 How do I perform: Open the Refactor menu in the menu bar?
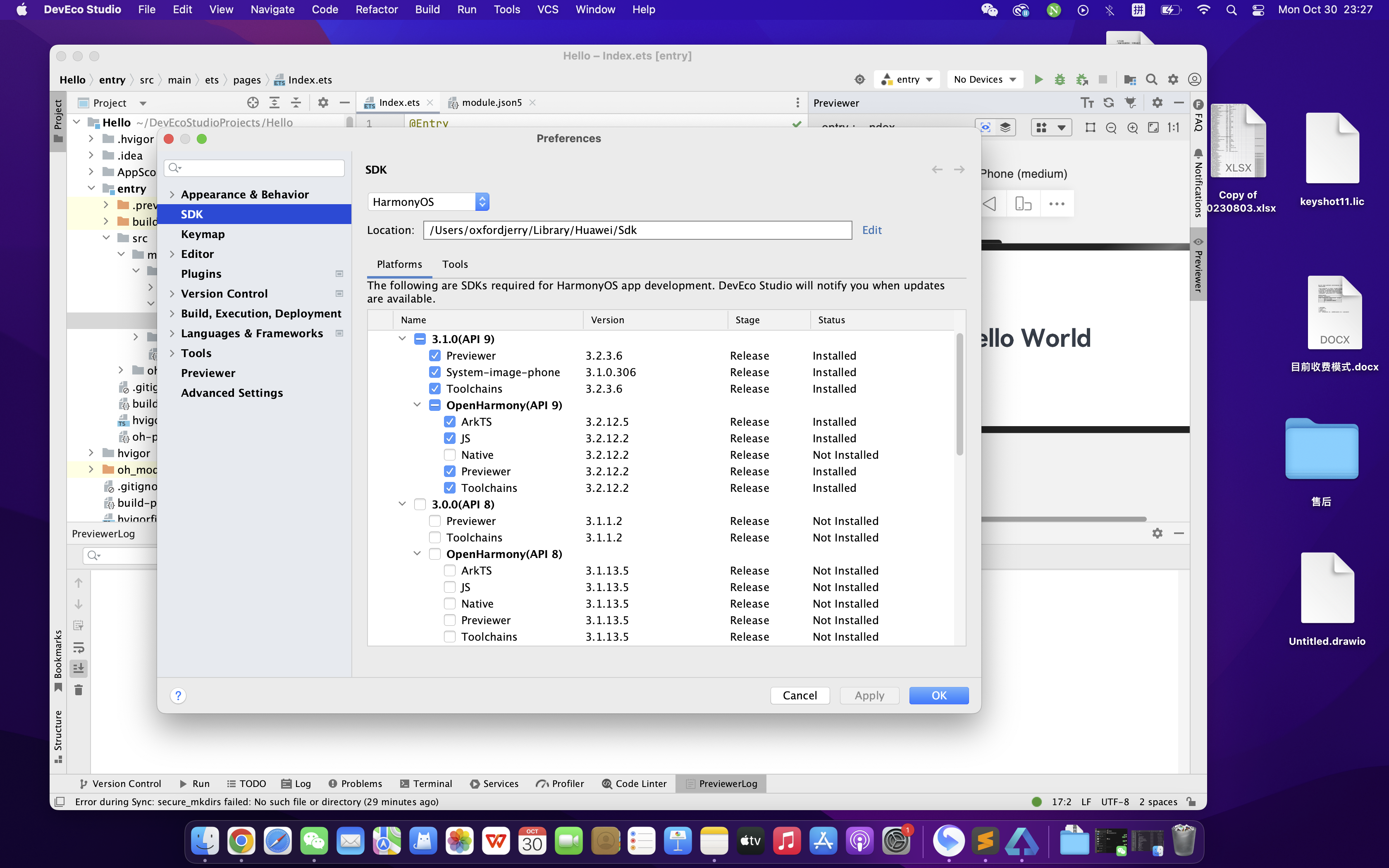(377, 10)
